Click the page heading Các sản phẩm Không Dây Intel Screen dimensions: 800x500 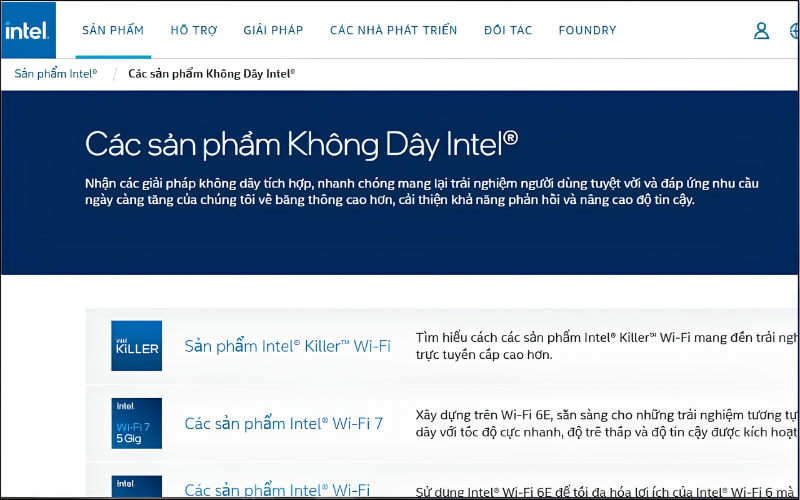coord(302,144)
